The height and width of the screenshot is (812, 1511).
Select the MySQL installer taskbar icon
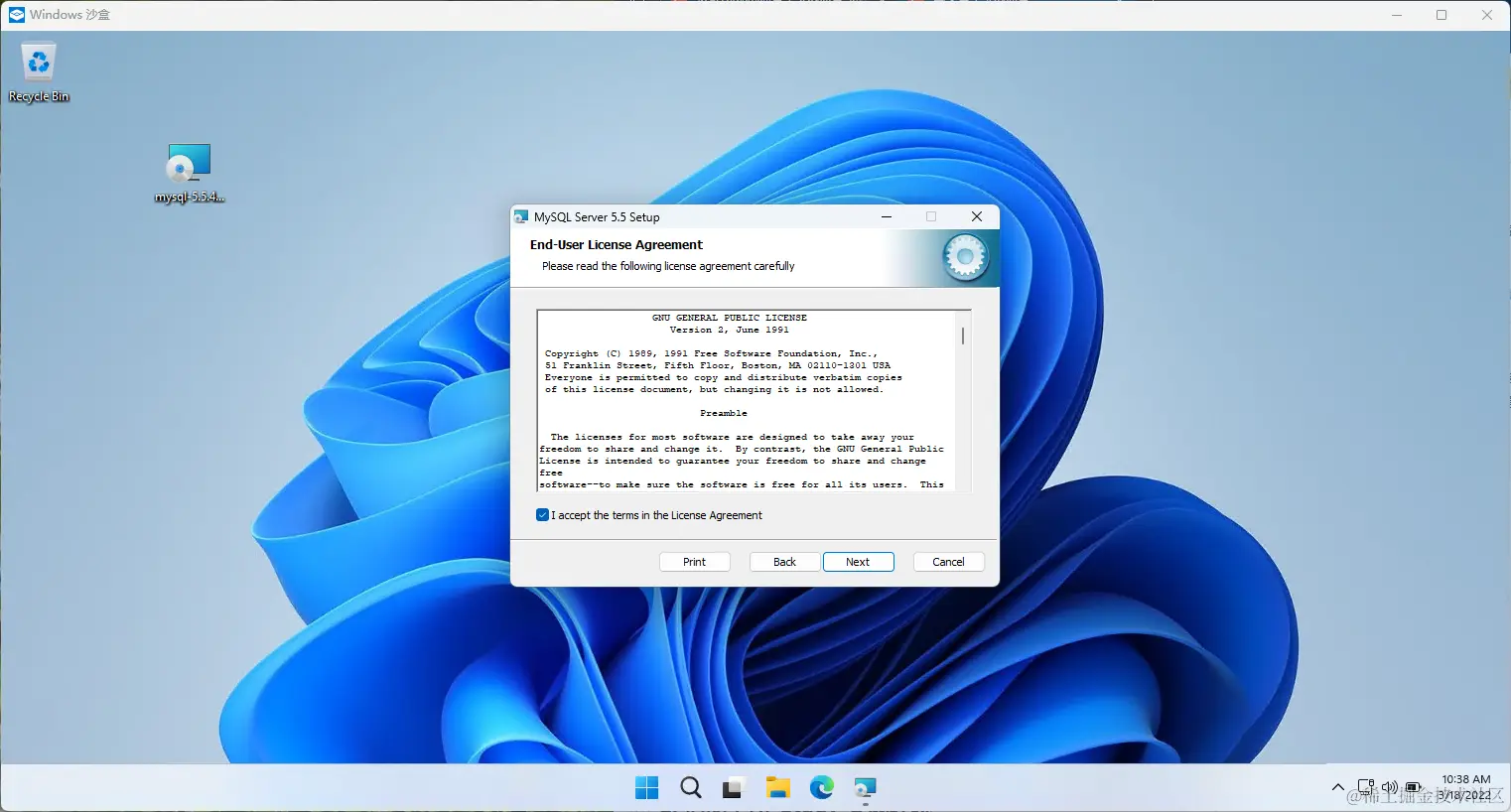865,788
